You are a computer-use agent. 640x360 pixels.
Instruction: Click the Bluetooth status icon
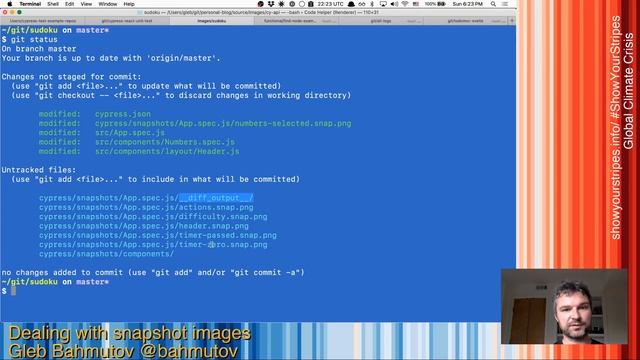tap(372, 4)
